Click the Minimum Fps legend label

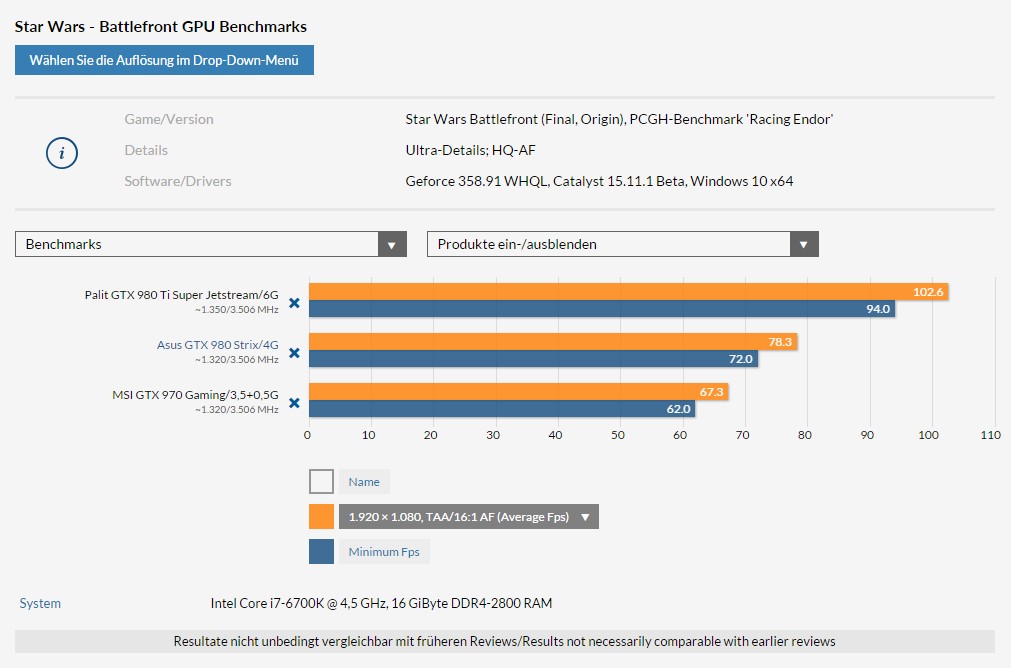(x=384, y=552)
